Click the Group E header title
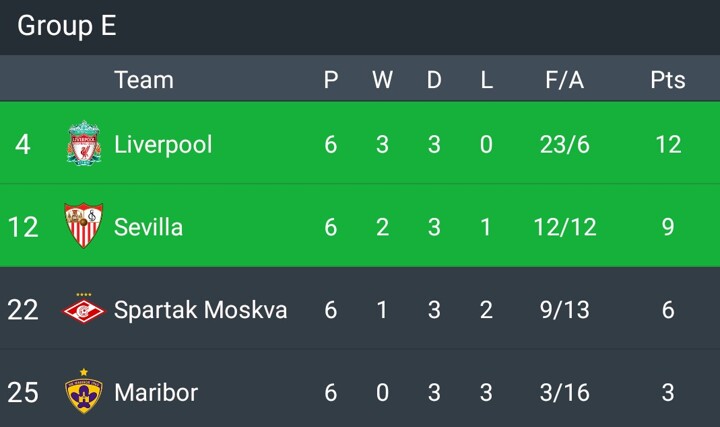Viewport: 720px width, 427px height. click(x=67, y=26)
